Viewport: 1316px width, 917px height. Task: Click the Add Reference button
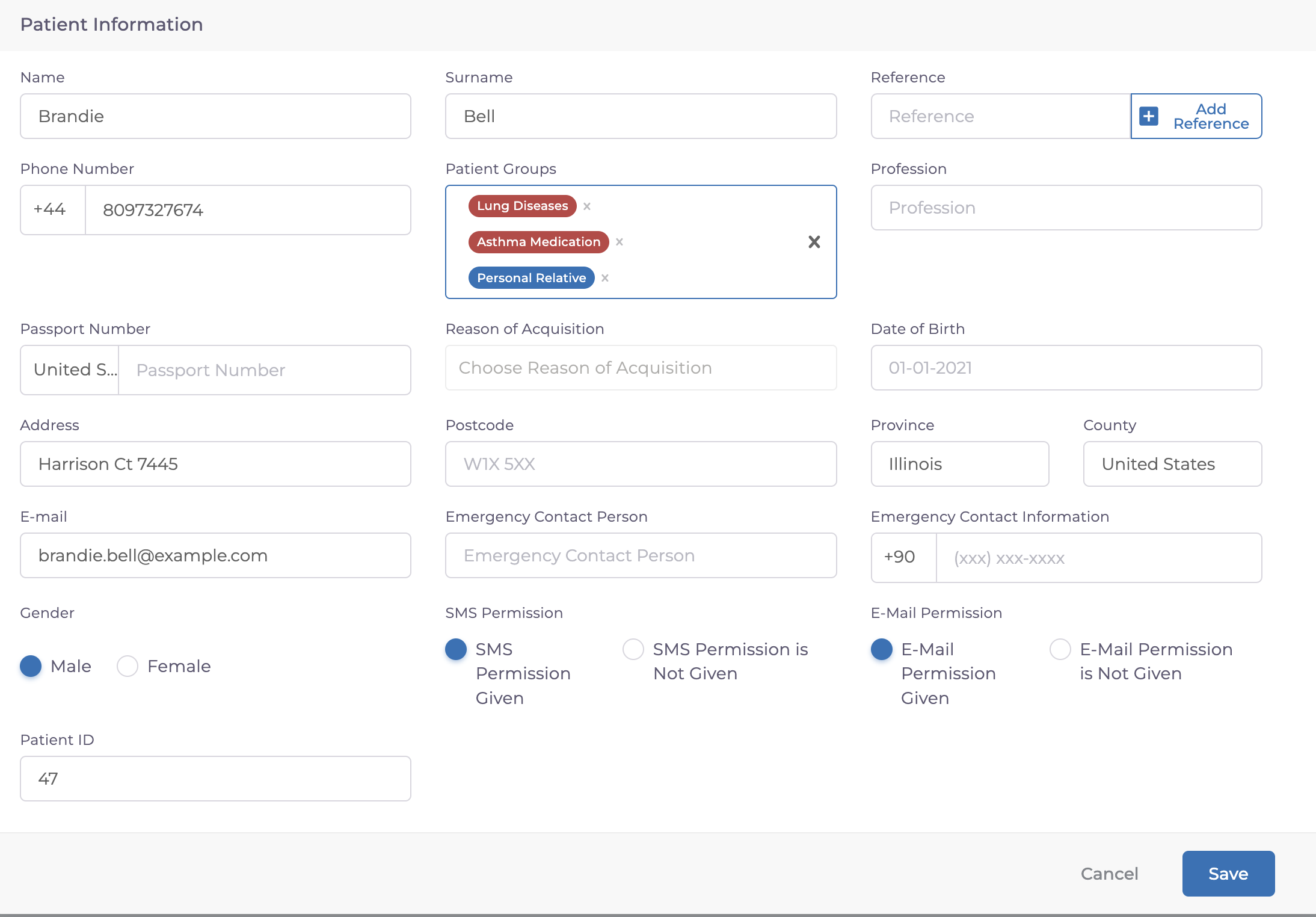1210,116
